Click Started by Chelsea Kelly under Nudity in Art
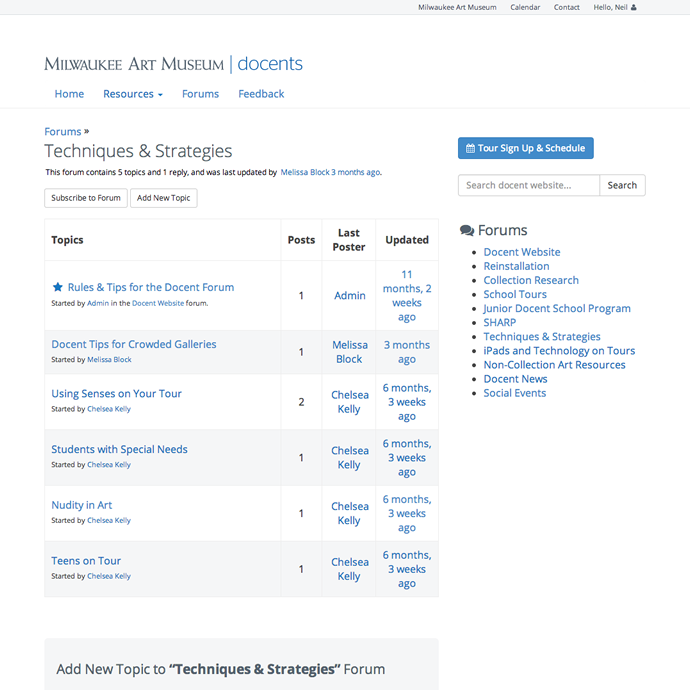The height and width of the screenshot is (690, 690). point(109,521)
